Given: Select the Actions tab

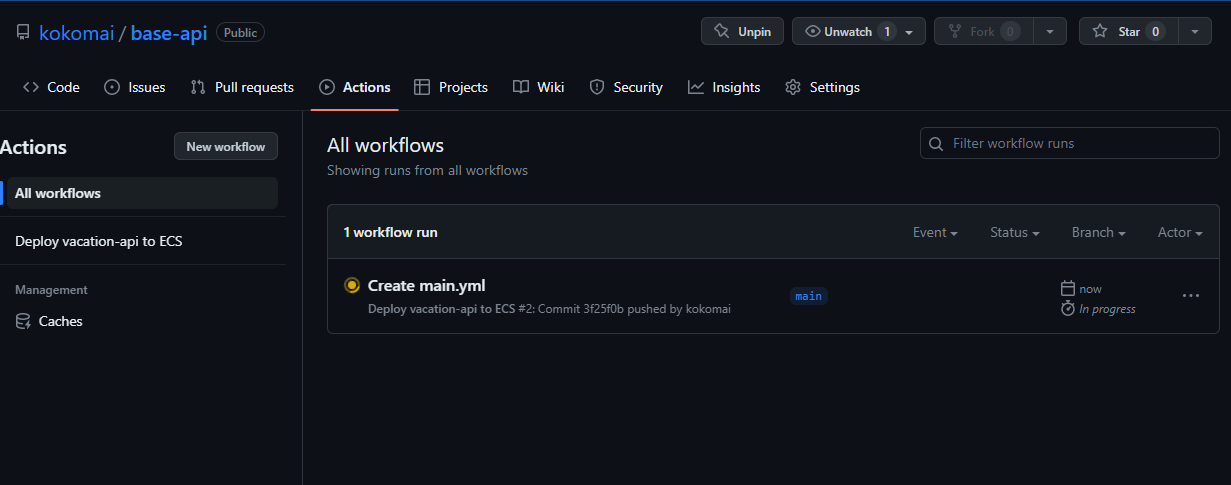Looking at the screenshot, I should pos(354,87).
